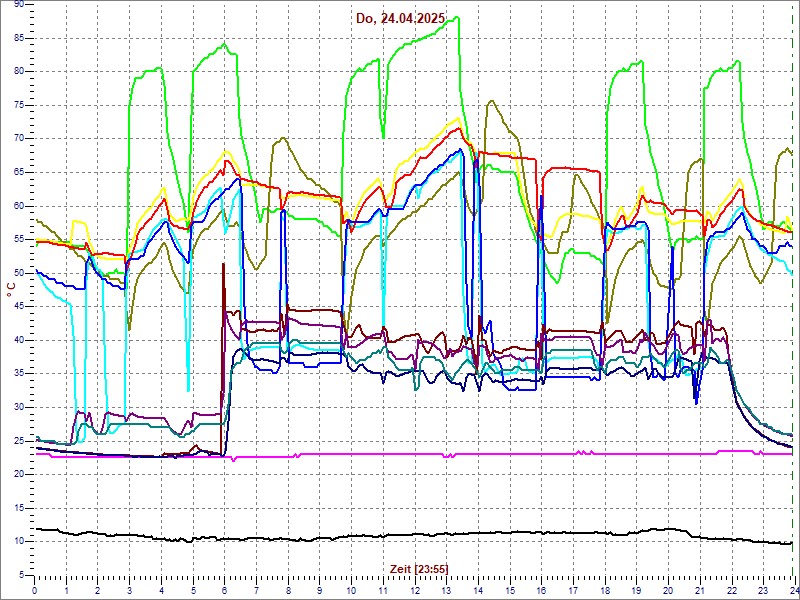Select hour 24 at the time axis end

(x=792, y=590)
